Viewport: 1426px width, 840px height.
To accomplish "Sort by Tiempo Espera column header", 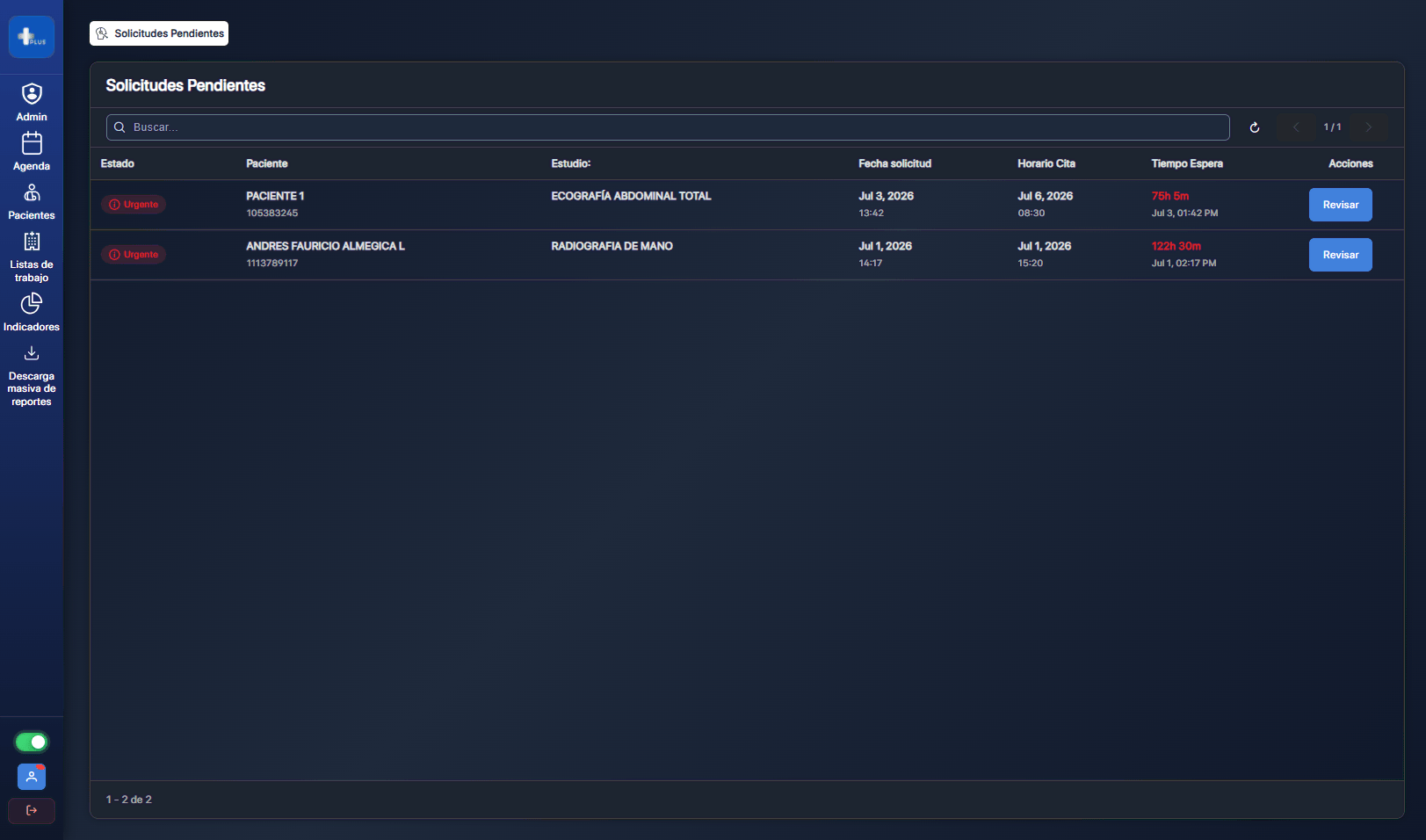I will 1187,163.
